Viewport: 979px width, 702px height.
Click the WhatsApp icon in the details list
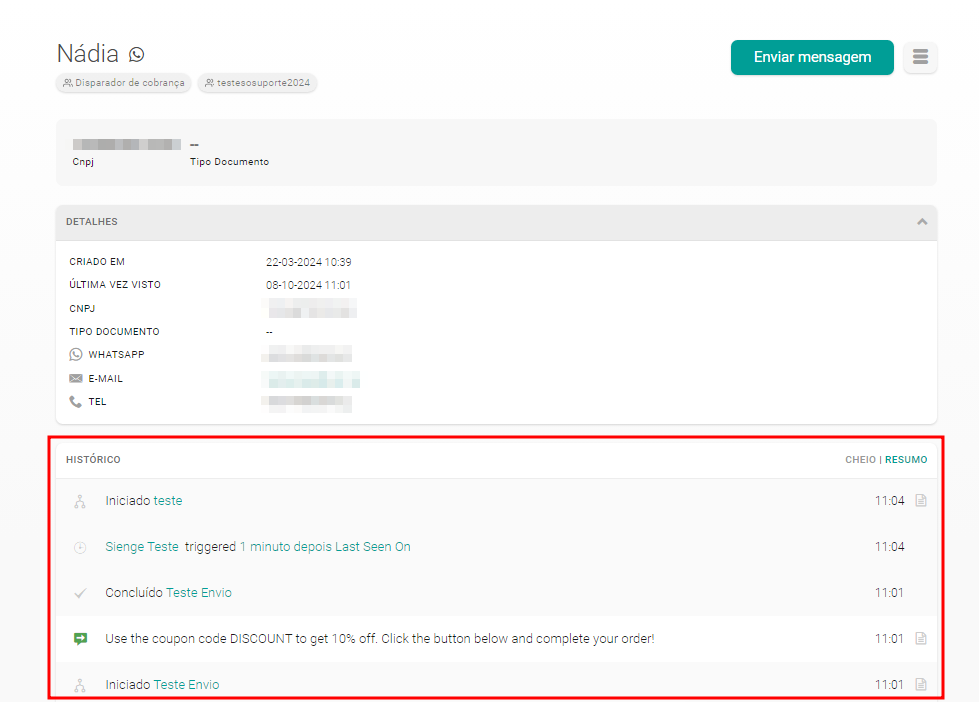[x=76, y=355]
